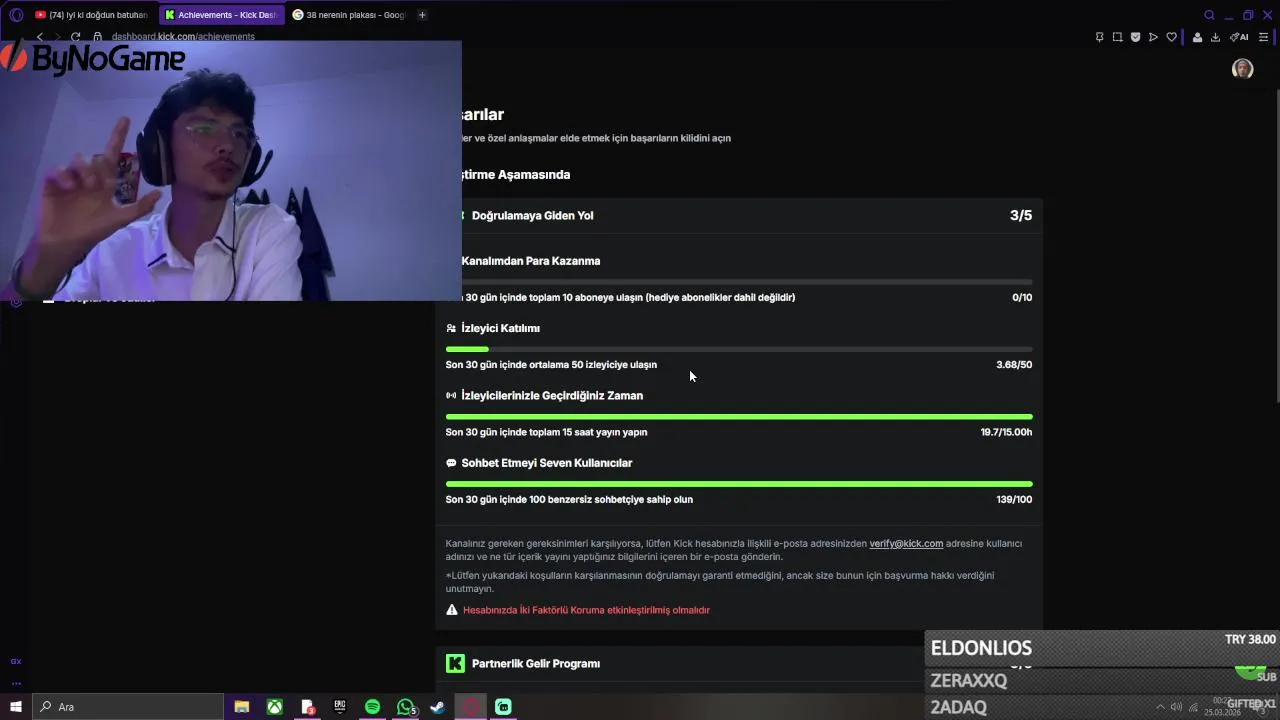Click the 3.68/50 viewer average value
1280x720 pixels.
(x=1014, y=365)
